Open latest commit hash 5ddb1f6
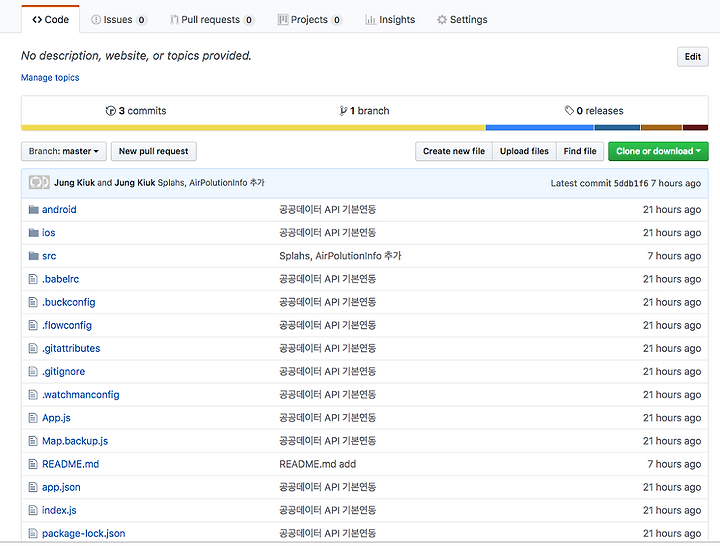The width and height of the screenshot is (720, 546). [x=631, y=183]
